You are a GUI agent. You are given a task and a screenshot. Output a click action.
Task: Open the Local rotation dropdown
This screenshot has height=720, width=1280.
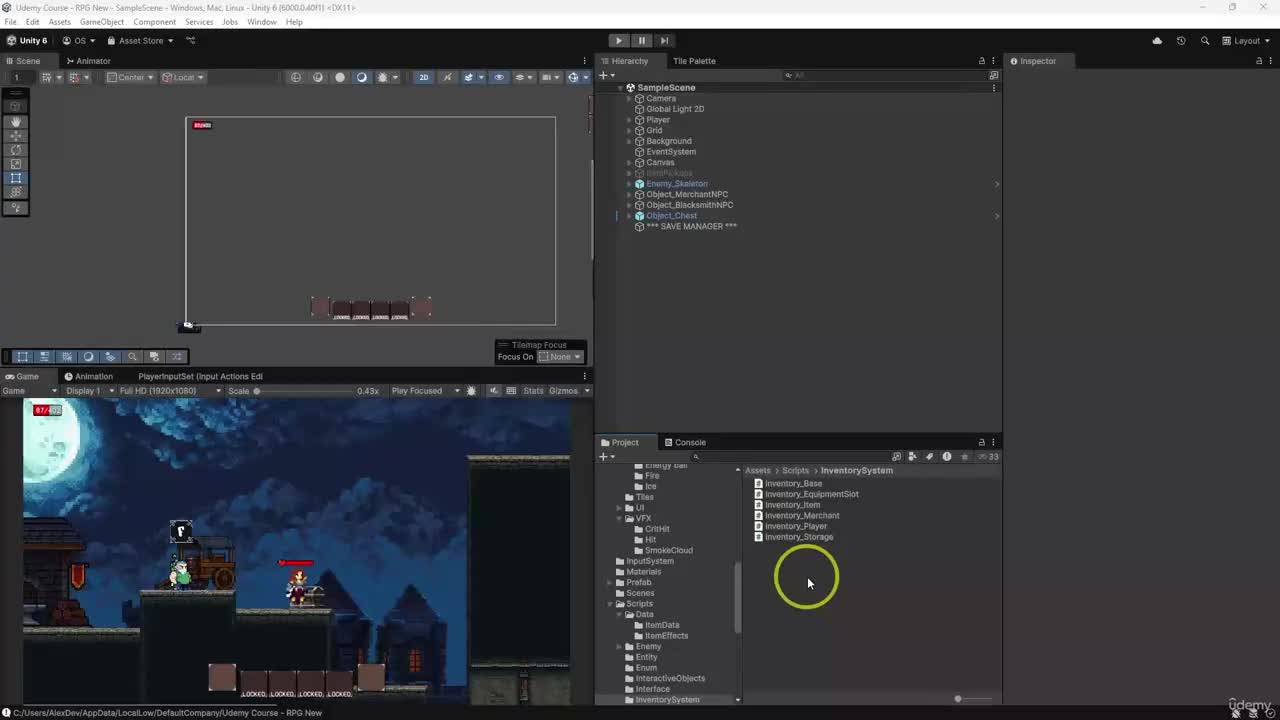[183, 77]
